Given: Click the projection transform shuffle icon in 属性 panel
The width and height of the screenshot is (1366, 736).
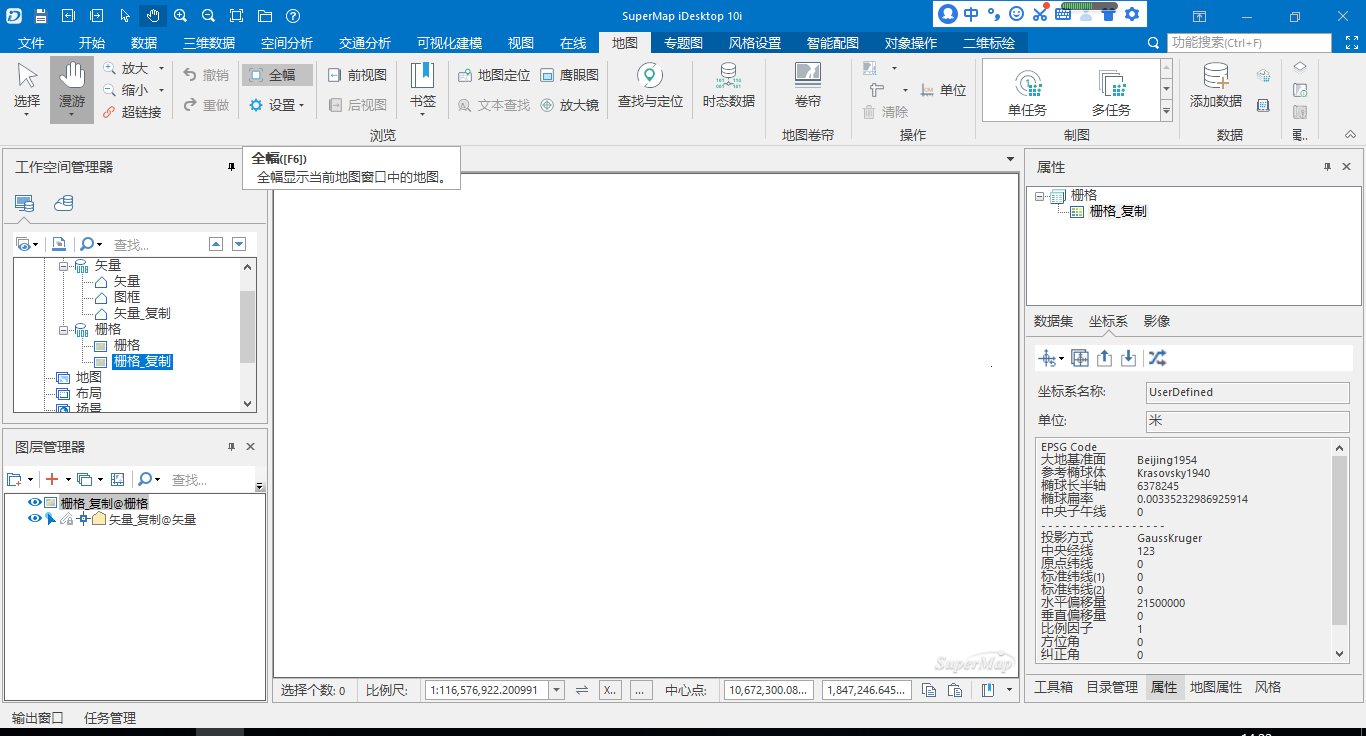Looking at the screenshot, I should (x=1157, y=358).
